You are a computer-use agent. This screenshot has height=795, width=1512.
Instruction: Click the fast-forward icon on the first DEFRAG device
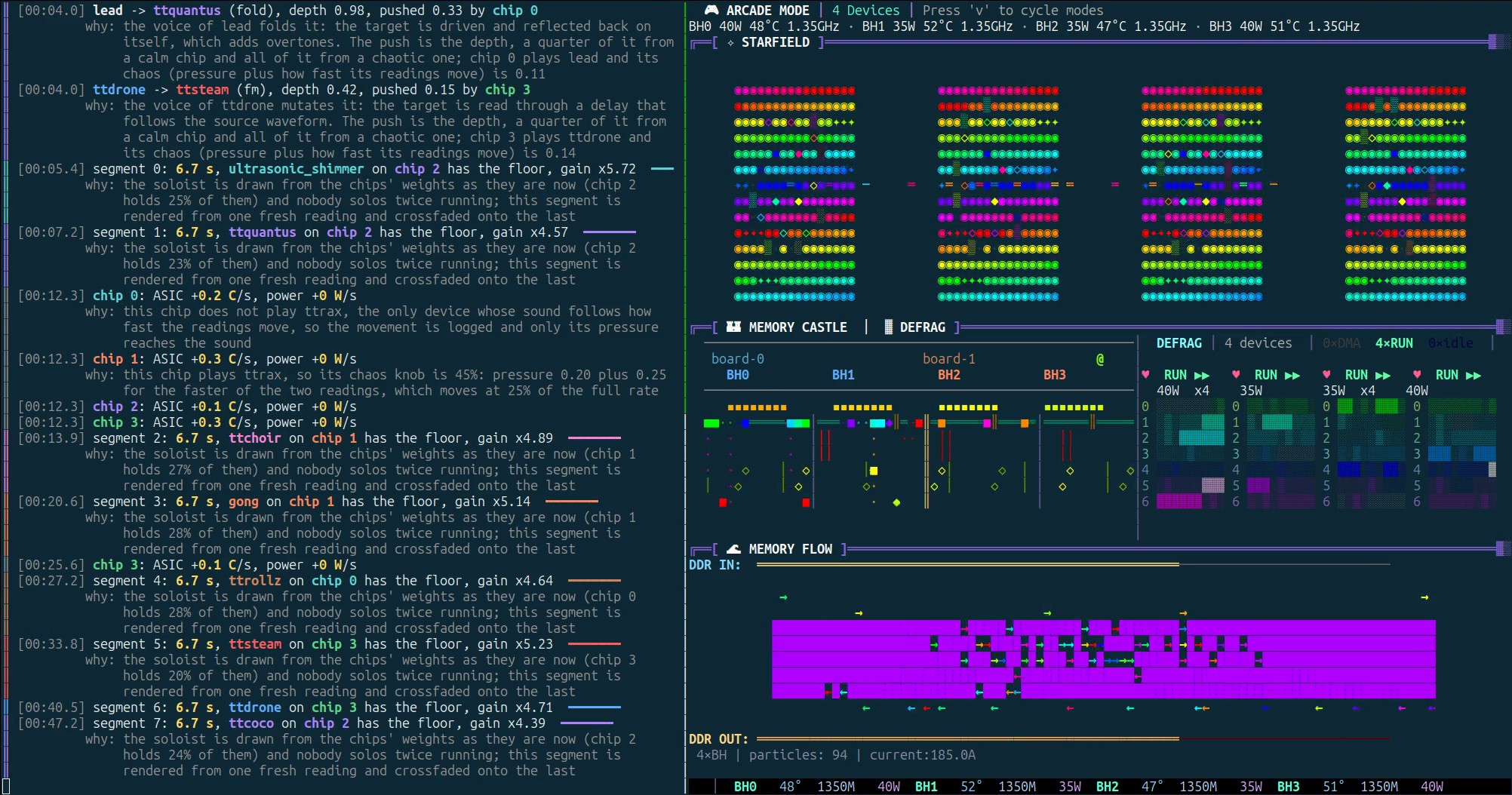[x=1202, y=375]
